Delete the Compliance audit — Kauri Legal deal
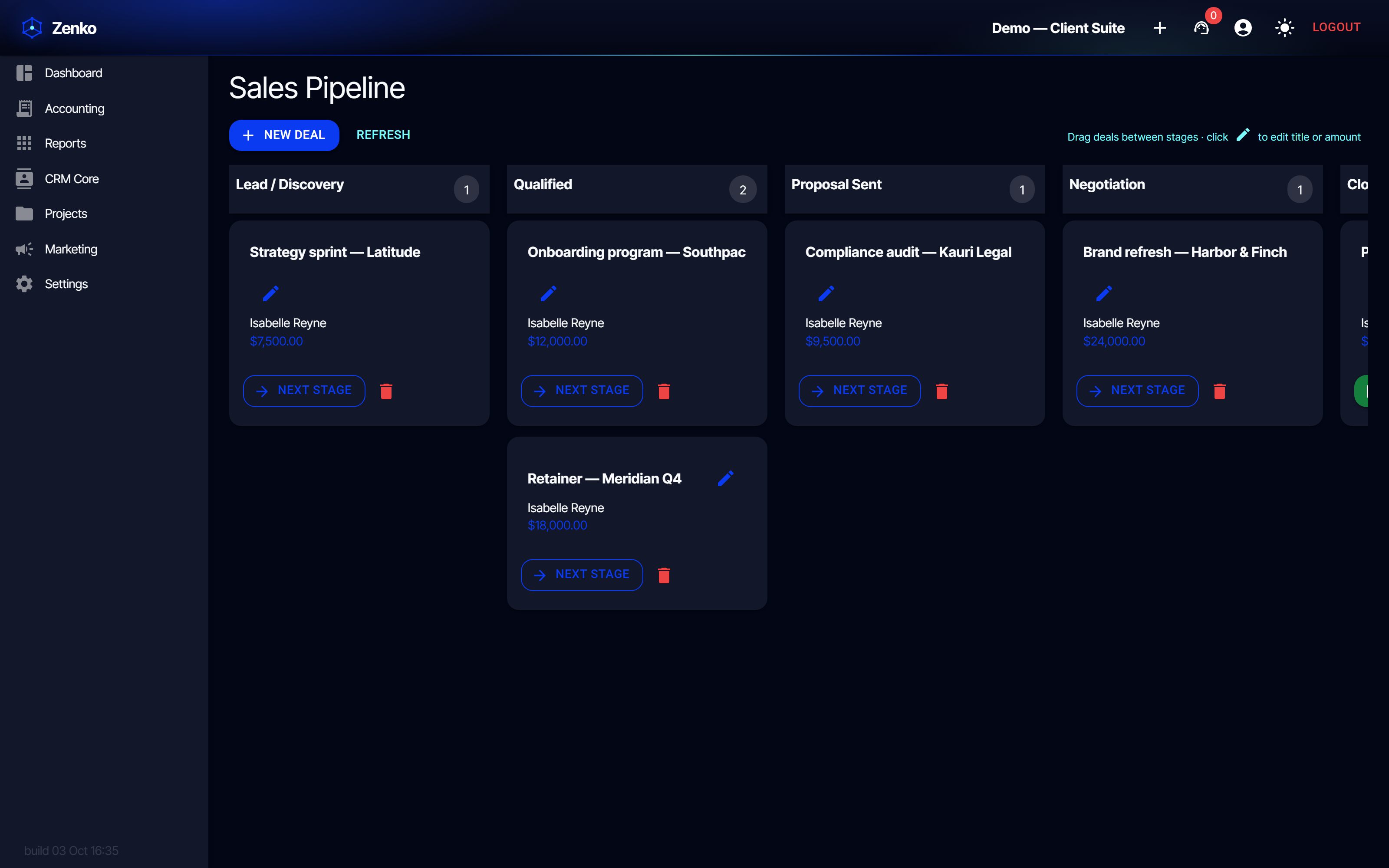The image size is (1389, 868). click(x=942, y=391)
